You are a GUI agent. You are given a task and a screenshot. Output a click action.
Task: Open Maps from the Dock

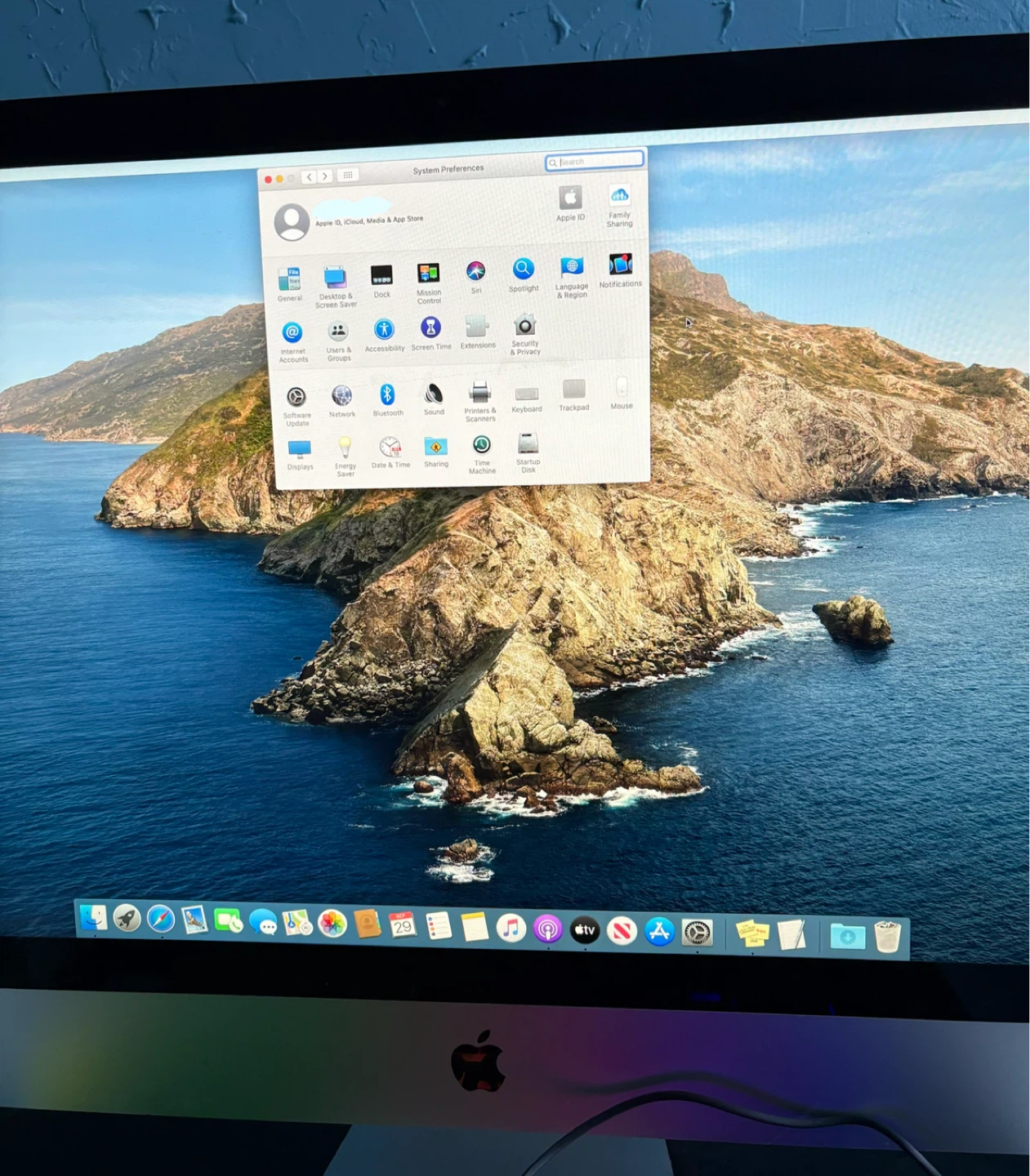pos(297,924)
